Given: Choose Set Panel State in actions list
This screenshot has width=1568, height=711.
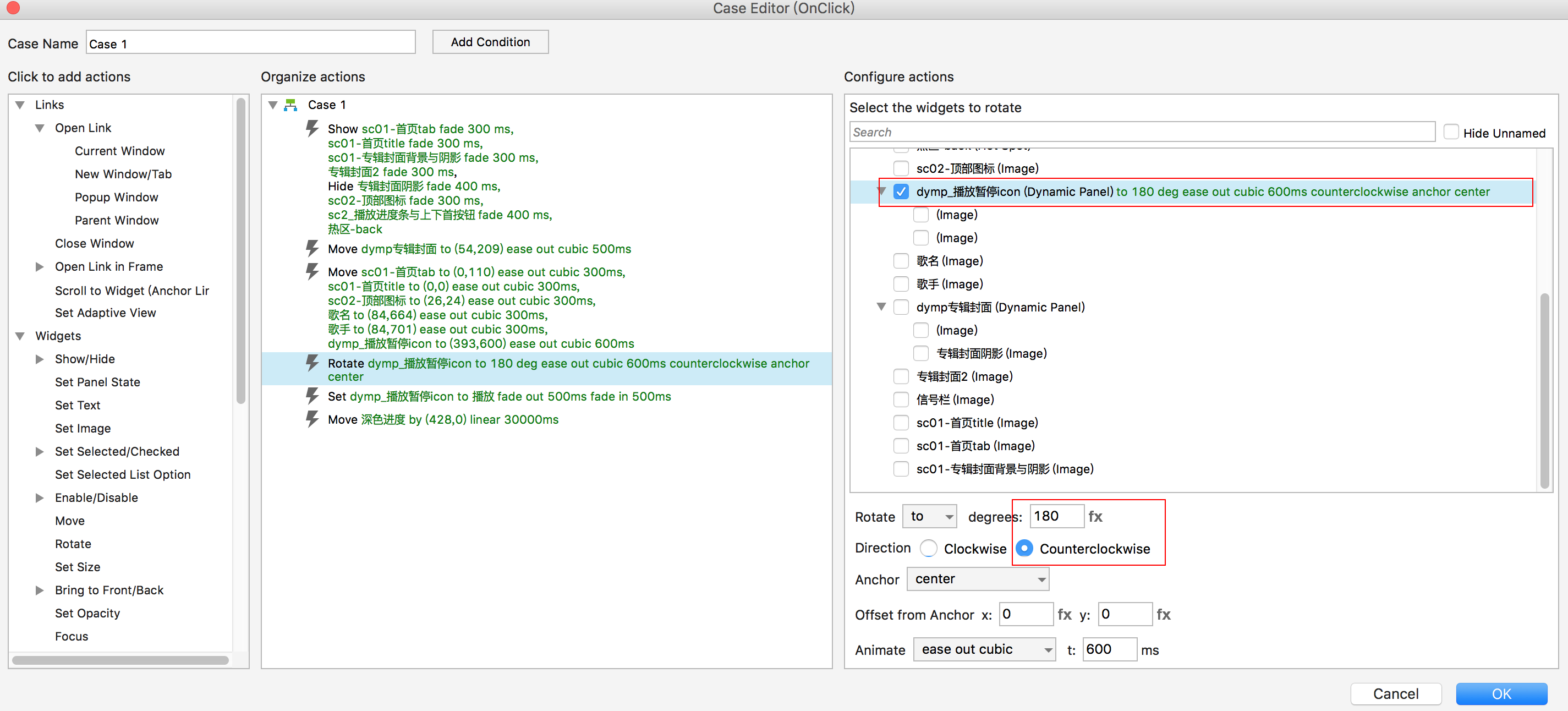Looking at the screenshot, I should coord(97,382).
